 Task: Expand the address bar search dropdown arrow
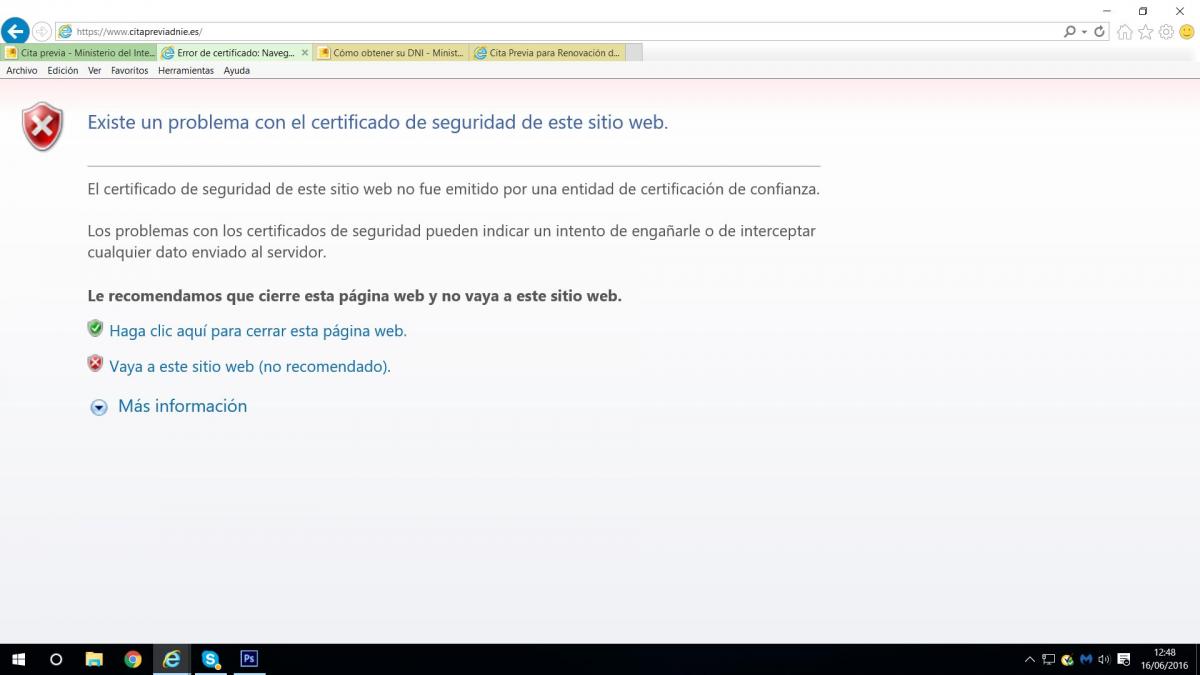tap(1084, 32)
